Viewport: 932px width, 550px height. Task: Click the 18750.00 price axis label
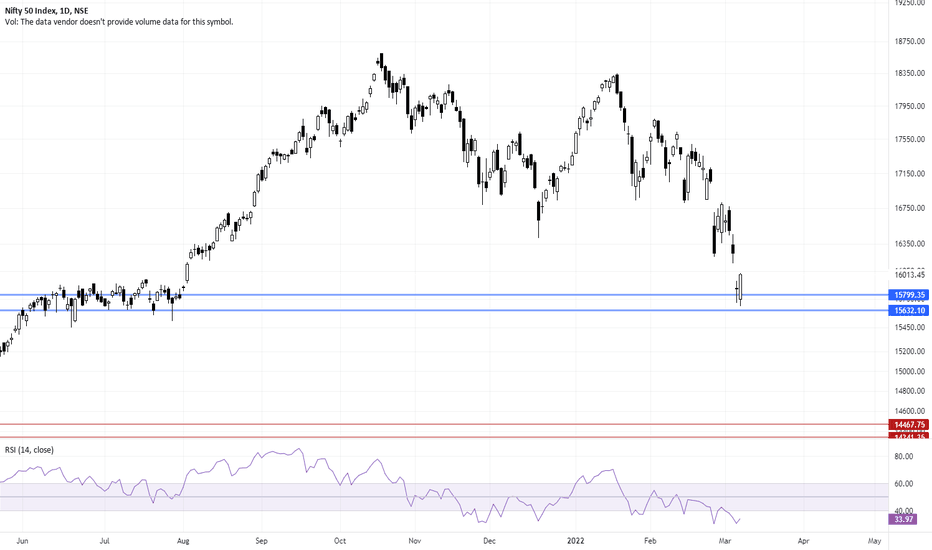pos(909,41)
